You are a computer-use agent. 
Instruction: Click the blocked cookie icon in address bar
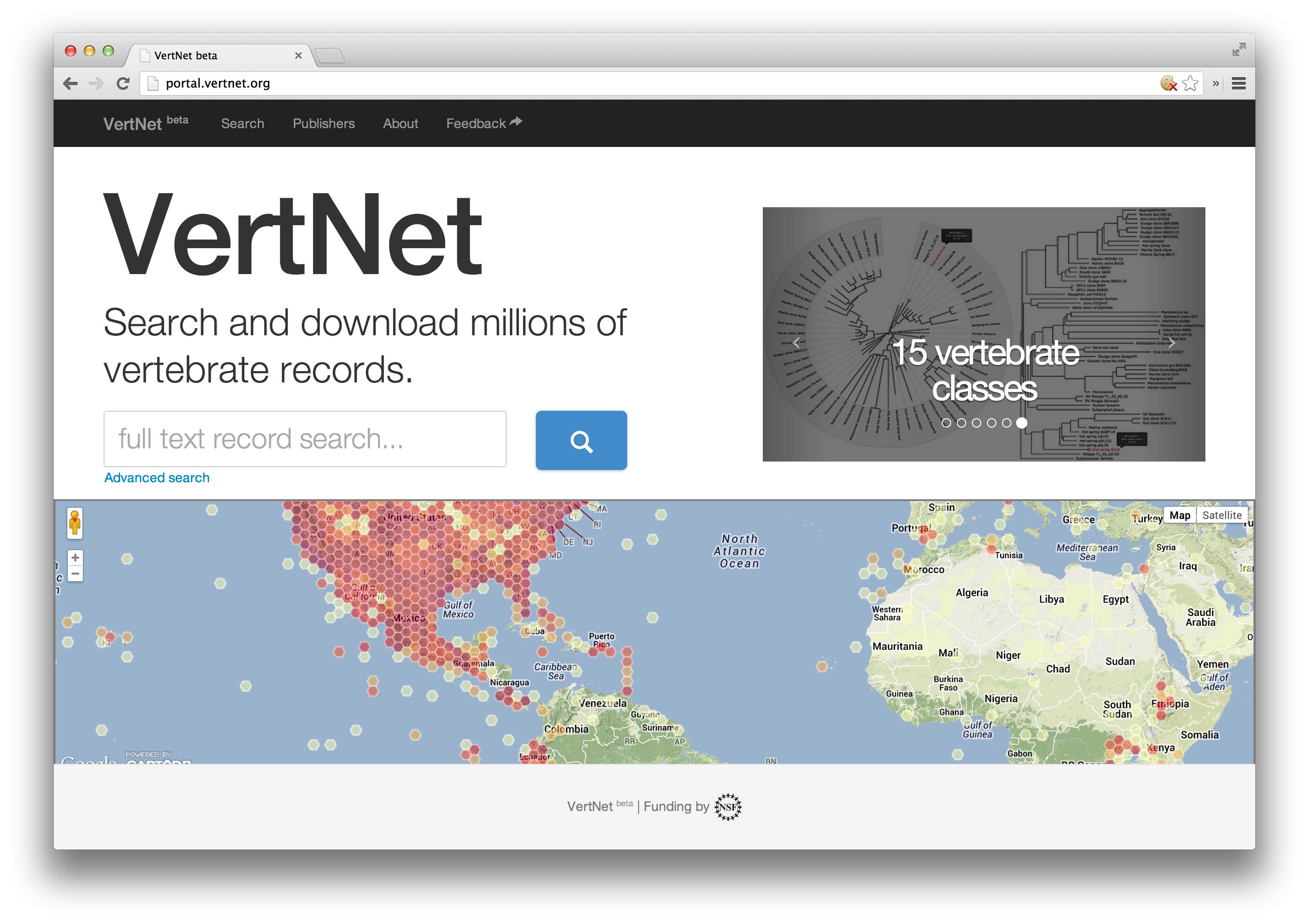pos(1168,84)
